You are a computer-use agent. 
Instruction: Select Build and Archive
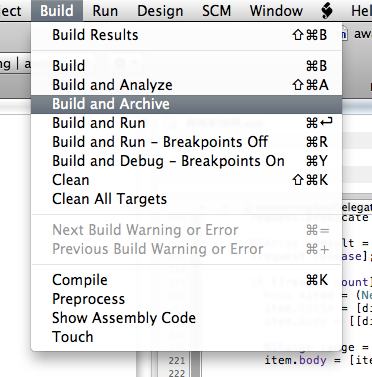point(187,104)
